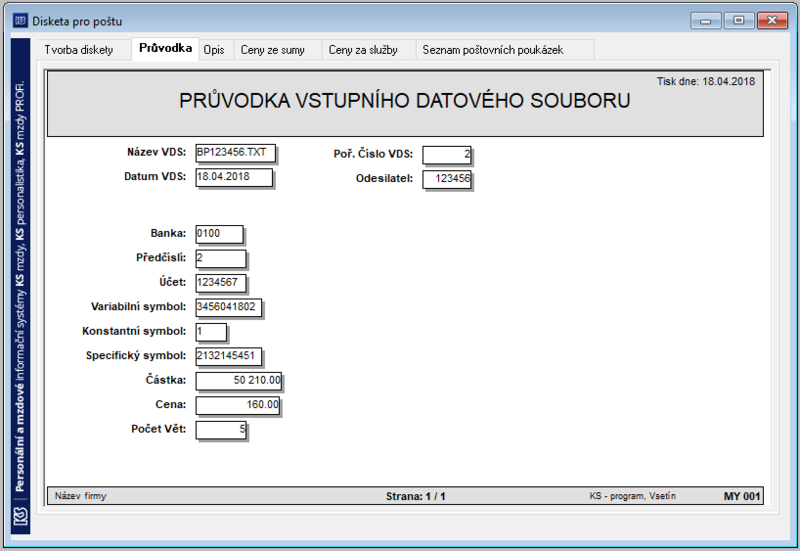800x551 pixels.
Task: Click the Variabilní symbol label
Action: (x=138, y=307)
